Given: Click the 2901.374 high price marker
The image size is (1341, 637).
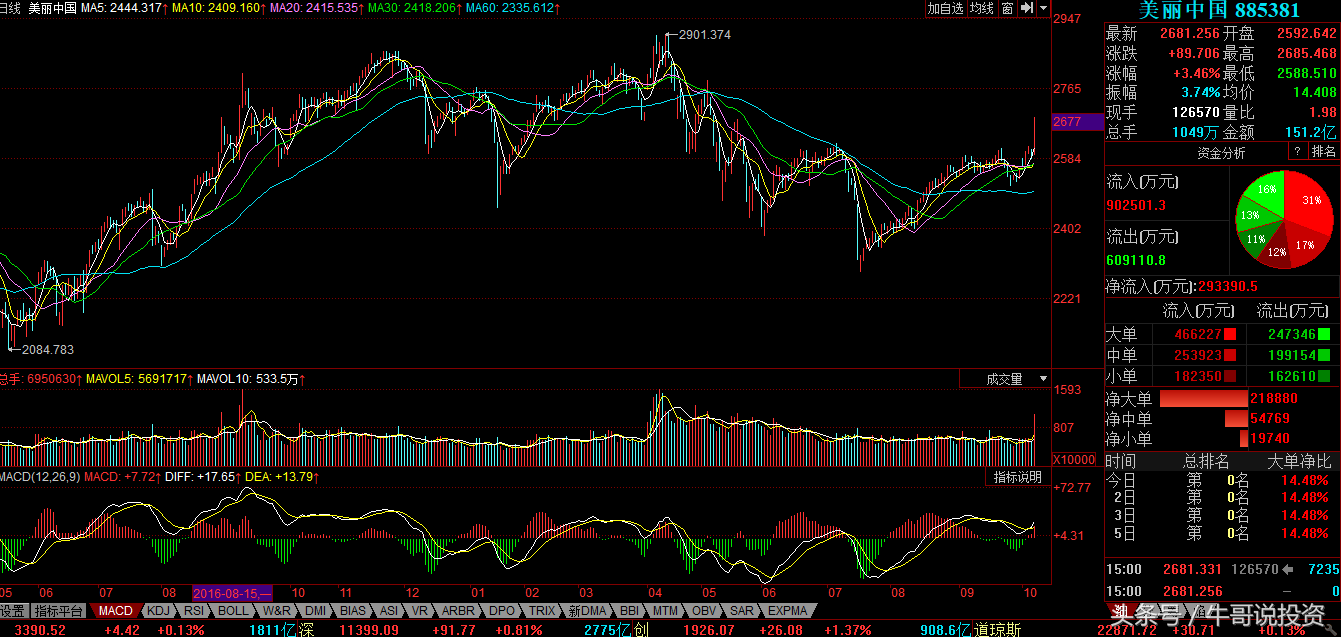Looking at the screenshot, I should click(x=704, y=35).
